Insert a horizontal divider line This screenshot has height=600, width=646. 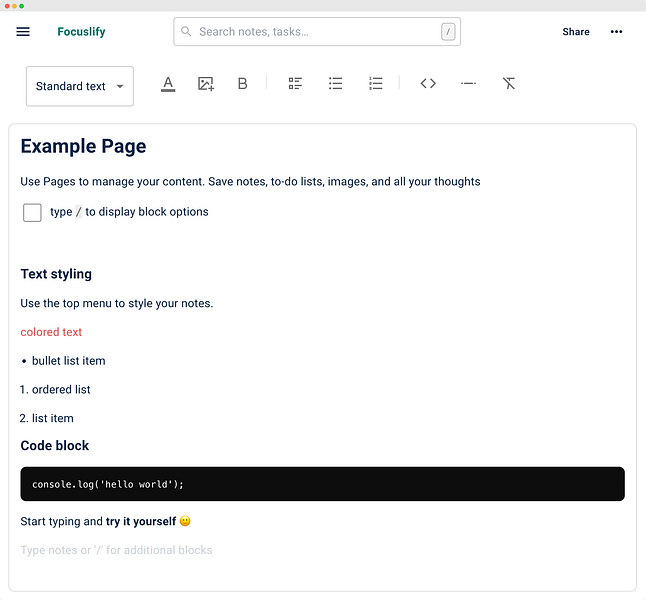pos(468,84)
